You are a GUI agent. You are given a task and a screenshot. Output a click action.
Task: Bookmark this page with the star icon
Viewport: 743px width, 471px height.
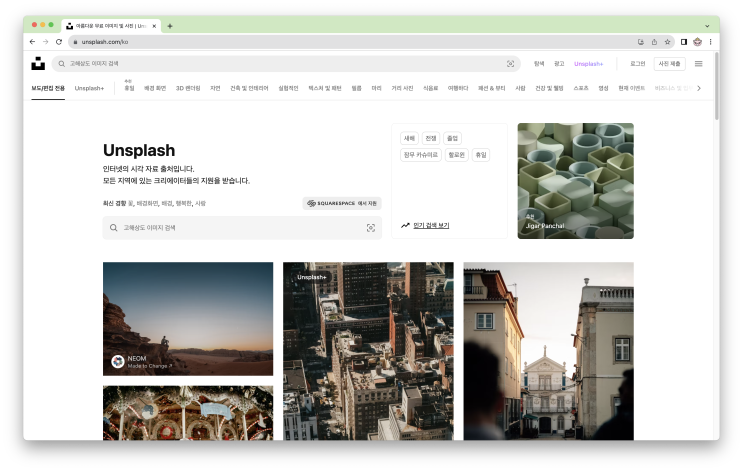pos(667,42)
